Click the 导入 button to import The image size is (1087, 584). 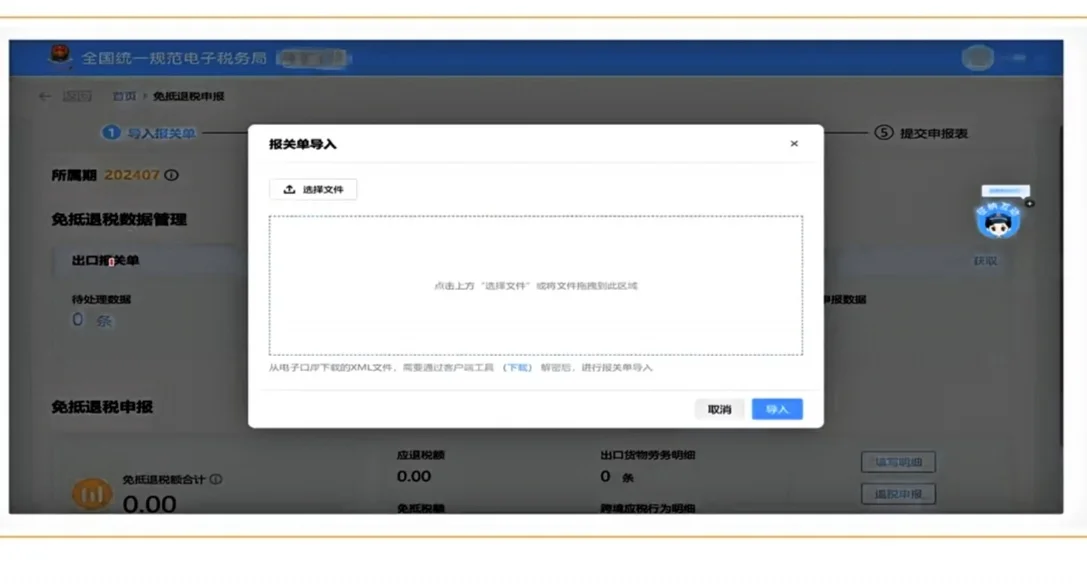(x=777, y=409)
